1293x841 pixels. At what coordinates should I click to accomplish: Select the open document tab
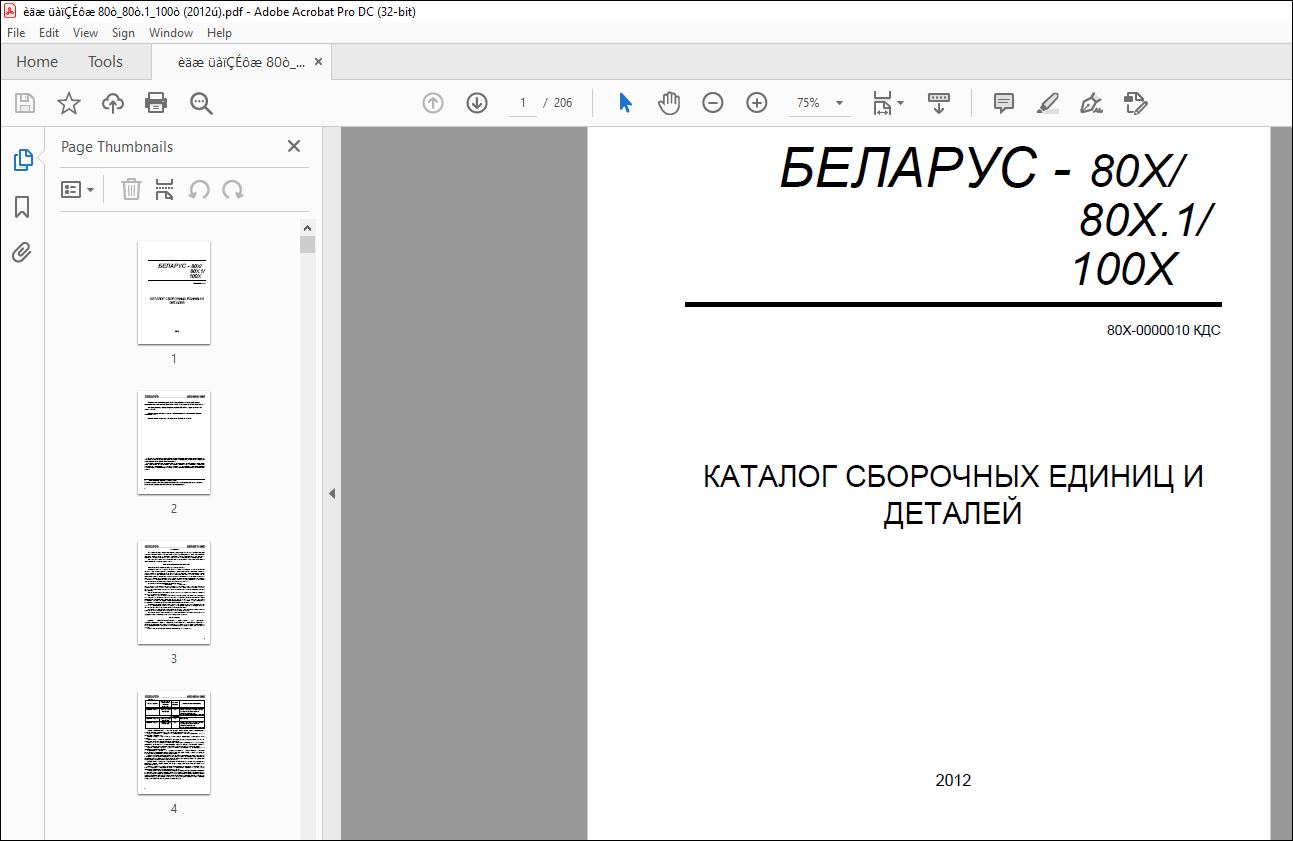(241, 62)
